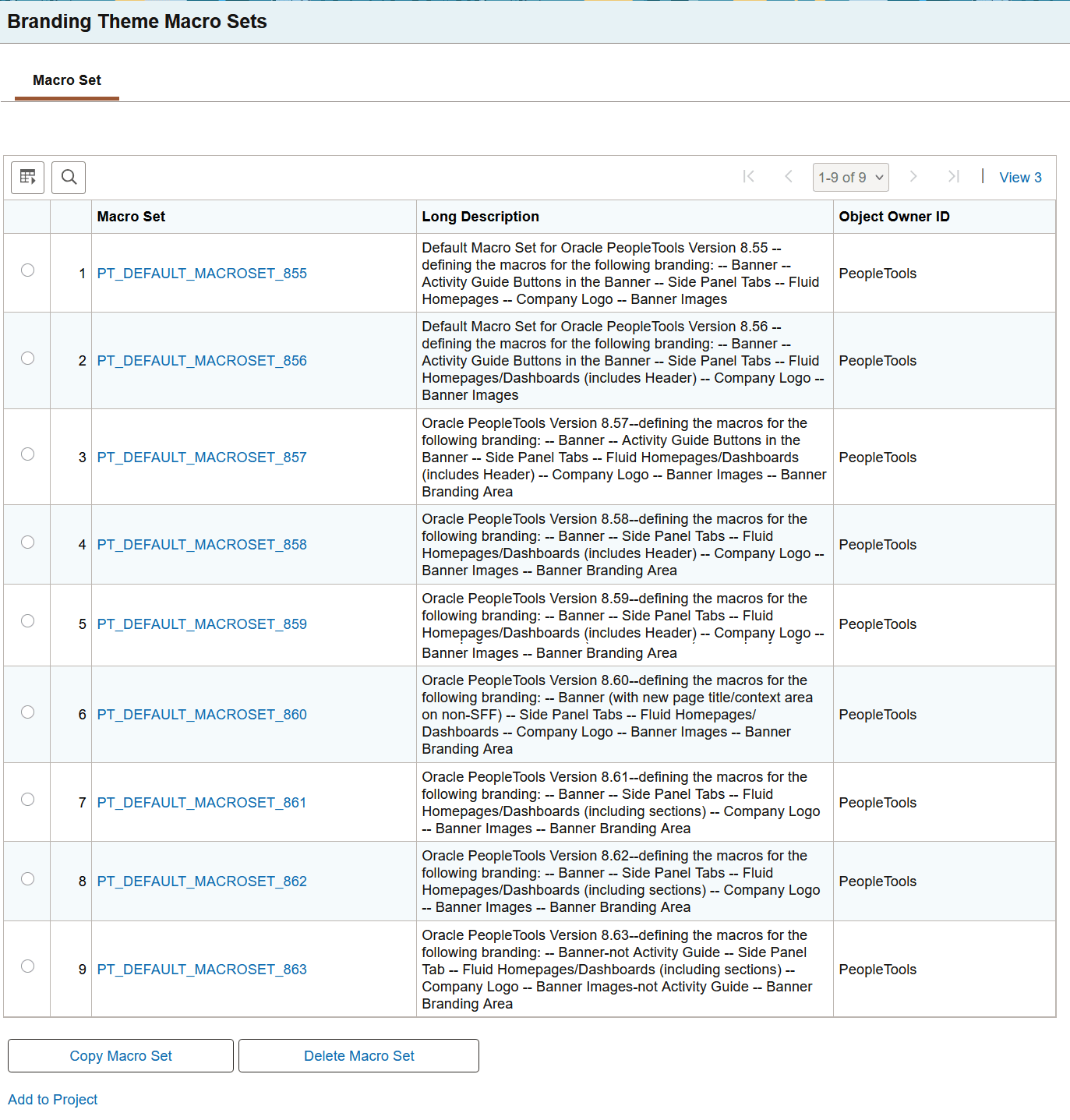1070x1120 pixels.
Task: Click the Version 8.55 long description text
Action: click(620, 274)
